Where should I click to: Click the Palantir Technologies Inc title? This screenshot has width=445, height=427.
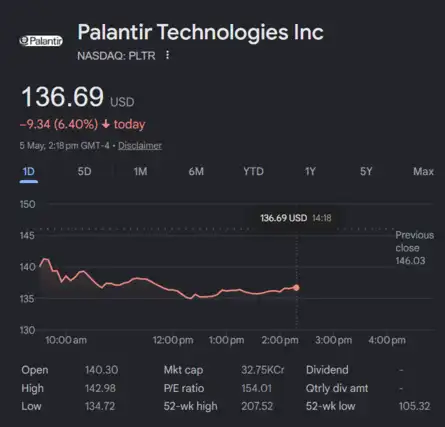[x=200, y=32]
